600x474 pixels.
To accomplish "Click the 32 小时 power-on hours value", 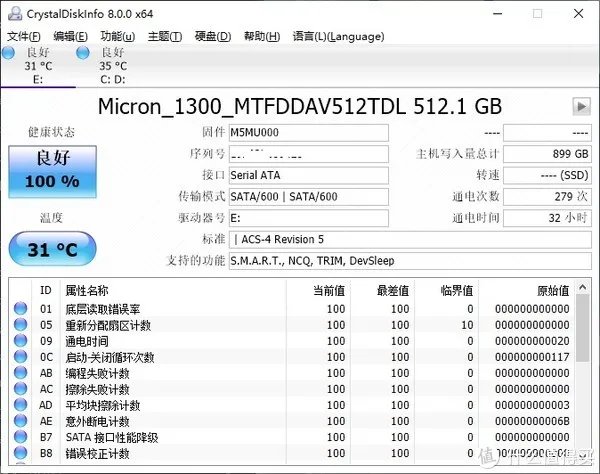I will [547, 218].
